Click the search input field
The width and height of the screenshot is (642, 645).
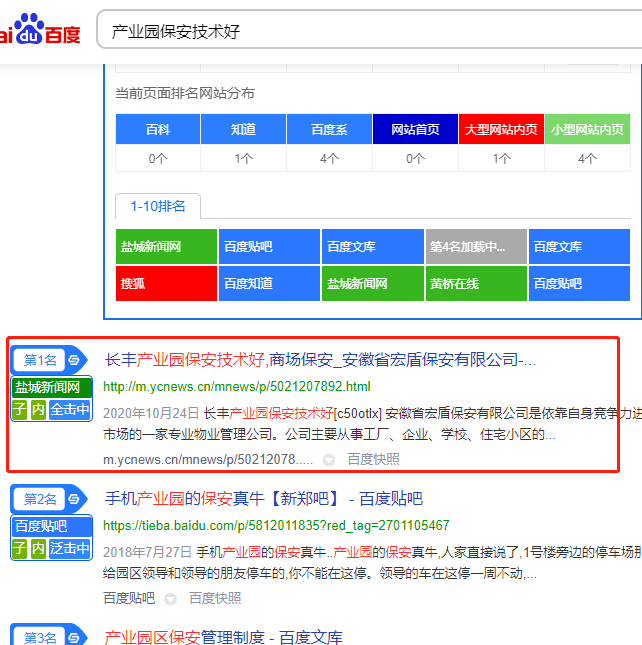click(x=369, y=30)
